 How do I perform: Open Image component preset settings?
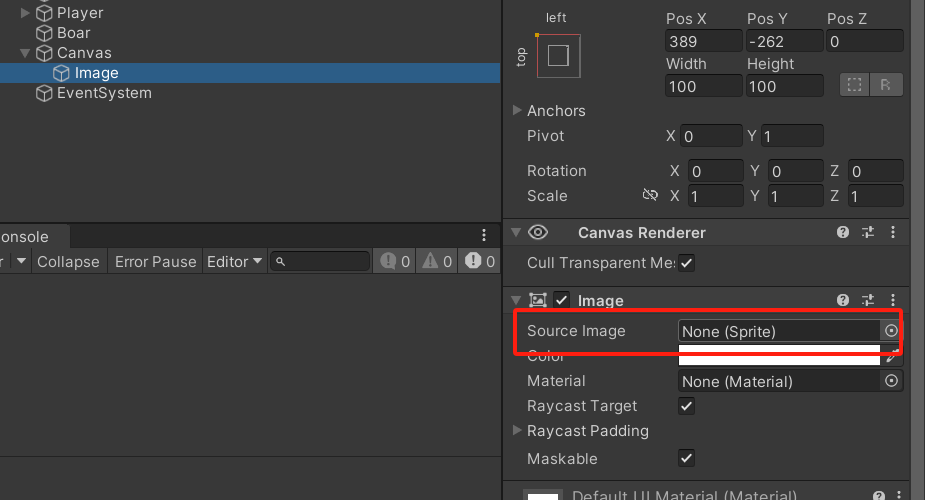867,300
